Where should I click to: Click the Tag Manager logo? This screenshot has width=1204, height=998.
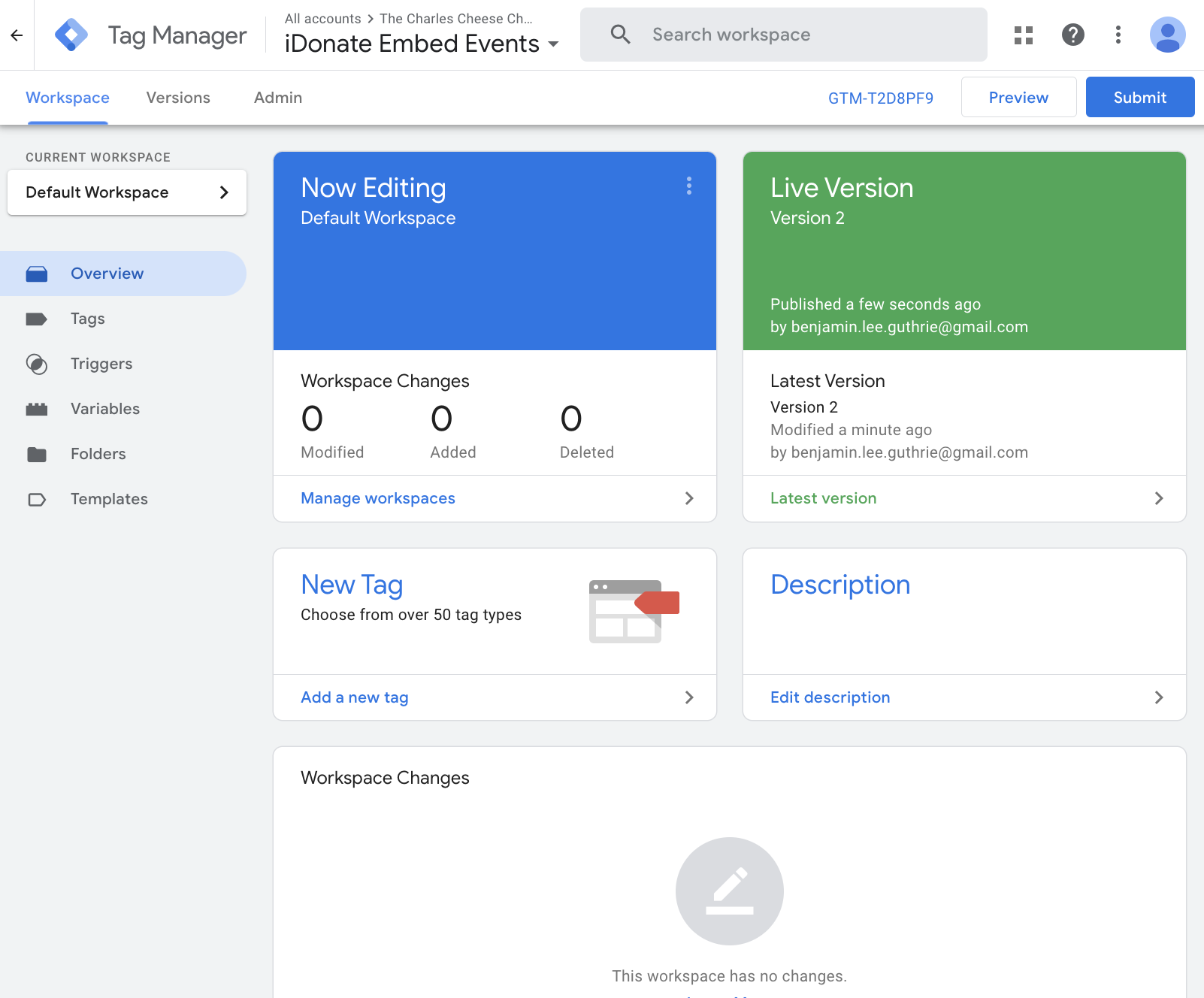coord(71,35)
